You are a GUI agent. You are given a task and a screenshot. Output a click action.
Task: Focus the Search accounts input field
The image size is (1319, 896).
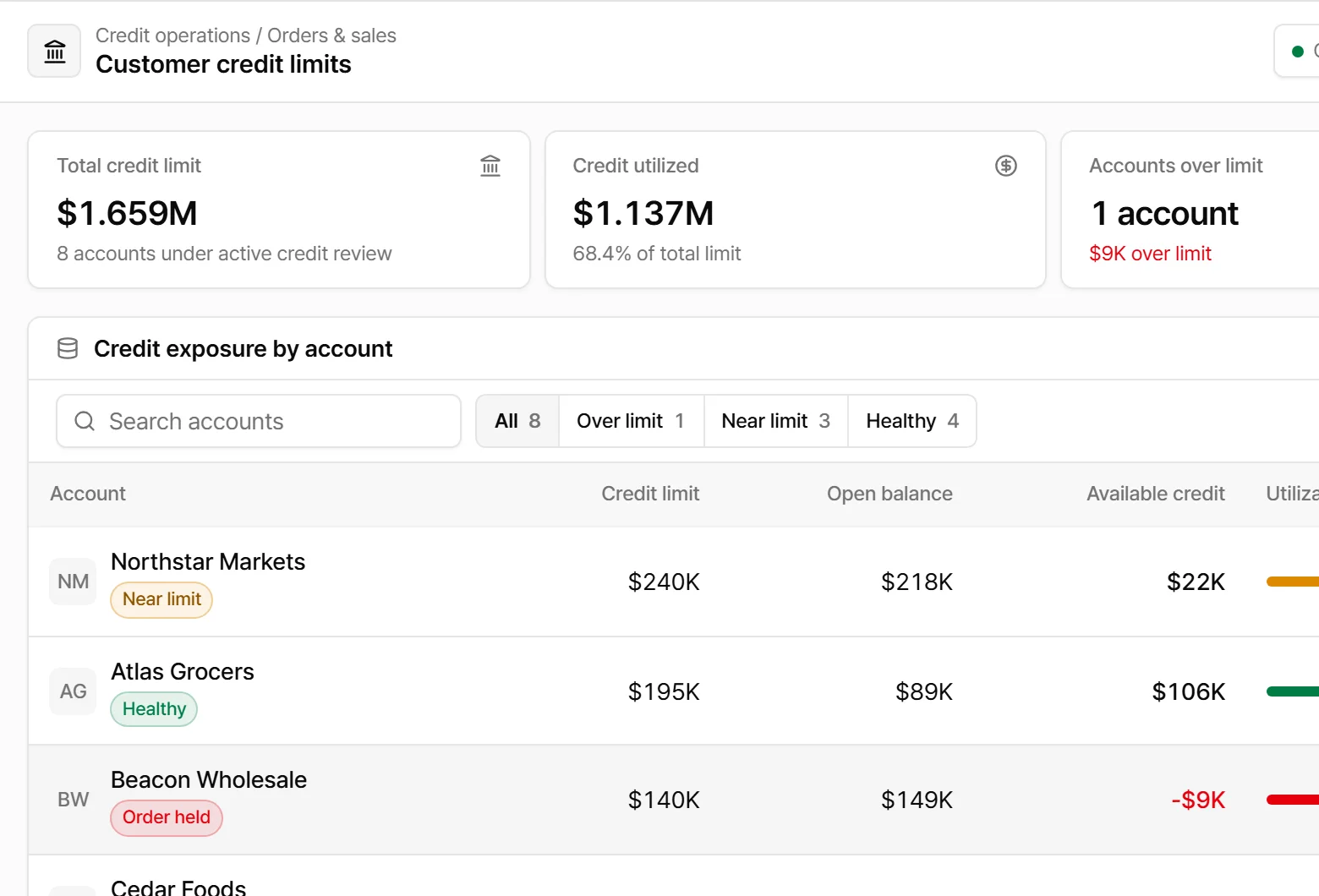pos(259,421)
